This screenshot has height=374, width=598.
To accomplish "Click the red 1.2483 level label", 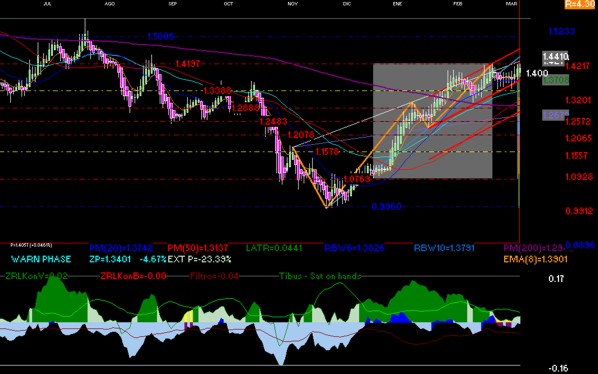I will (x=273, y=122).
